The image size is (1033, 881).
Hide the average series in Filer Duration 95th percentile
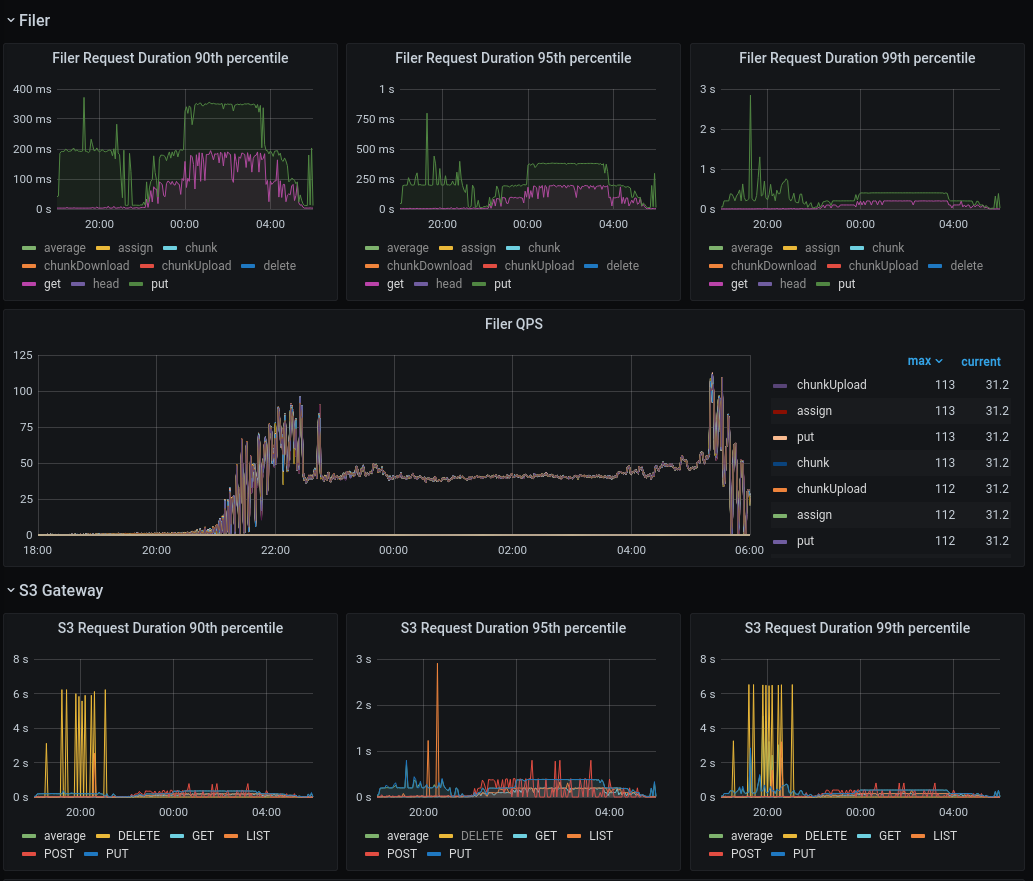pyautogui.click(x=407, y=248)
